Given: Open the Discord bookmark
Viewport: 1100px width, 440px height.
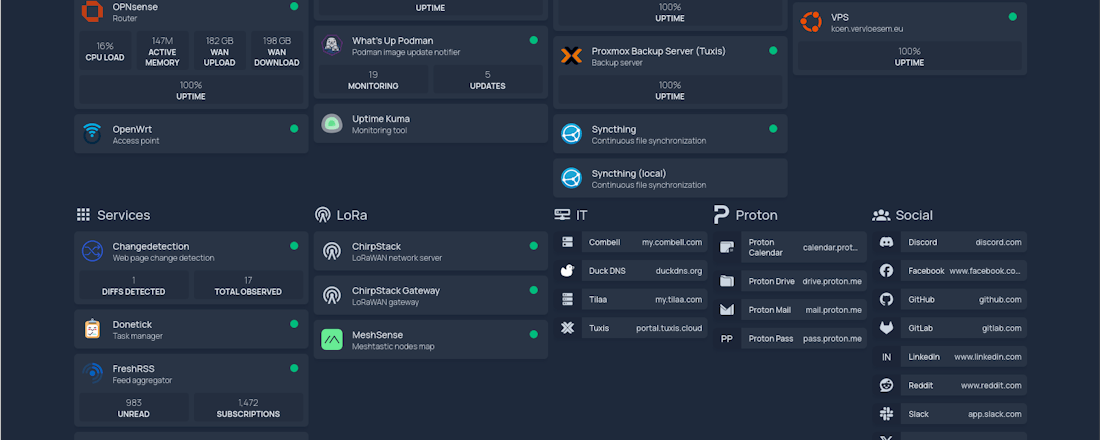Looking at the screenshot, I should [949, 242].
